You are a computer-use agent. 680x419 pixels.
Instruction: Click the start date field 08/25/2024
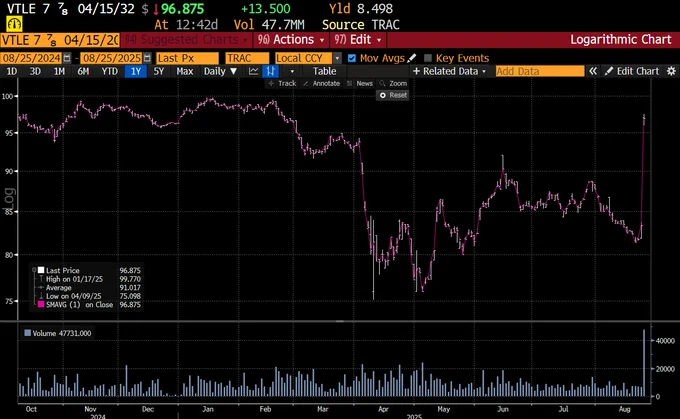click(31, 58)
